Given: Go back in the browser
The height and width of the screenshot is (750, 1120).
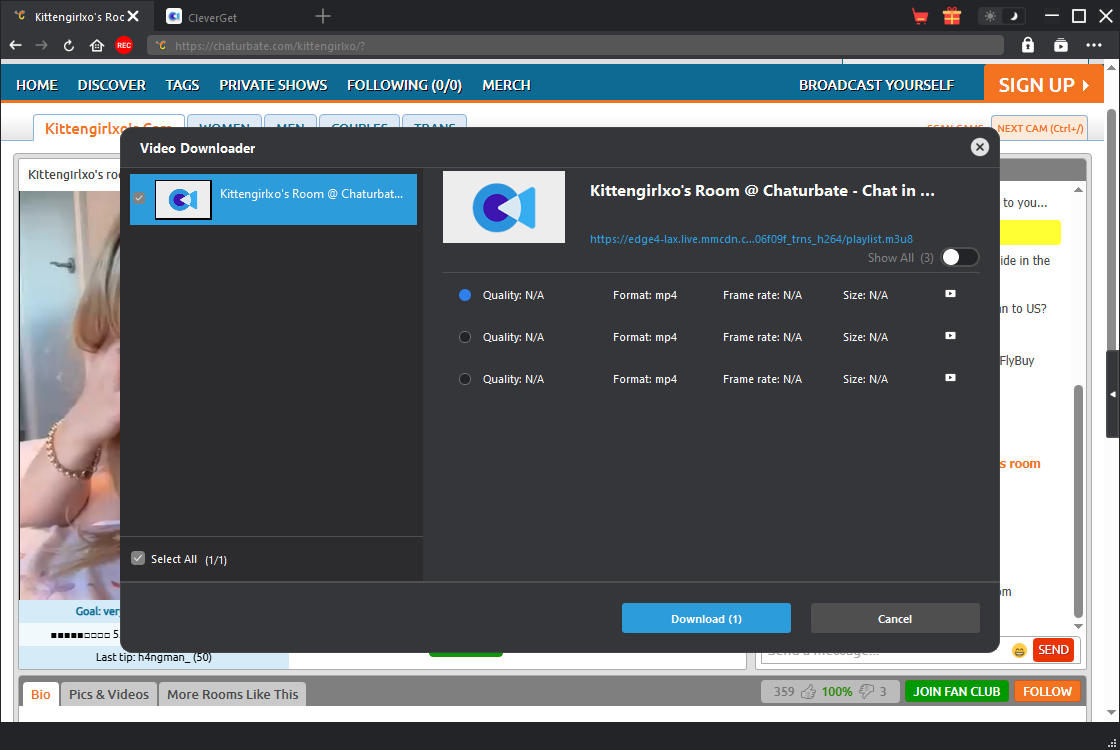Looking at the screenshot, I should [x=16, y=46].
